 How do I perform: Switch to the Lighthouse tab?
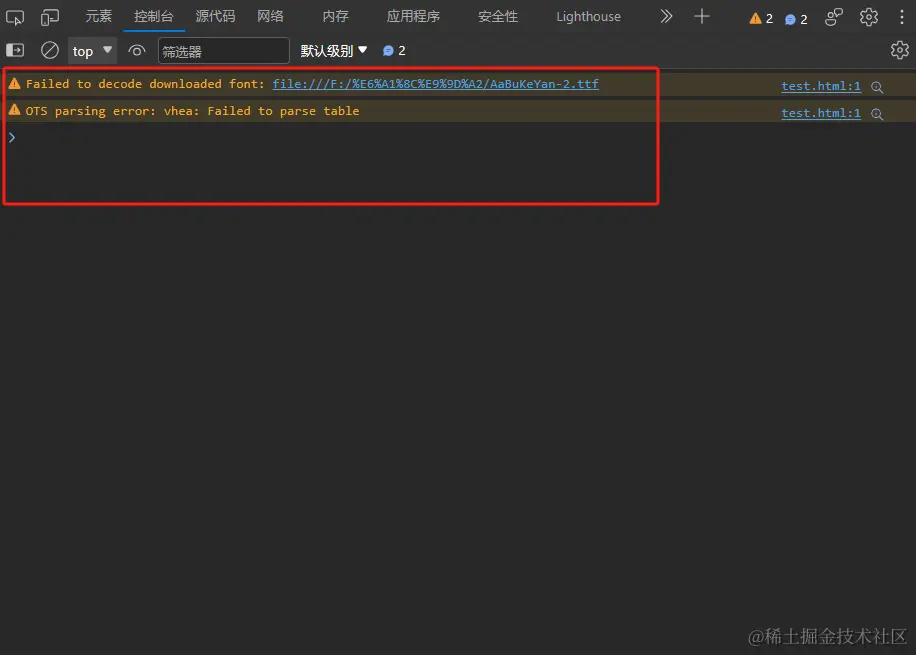(x=588, y=16)
